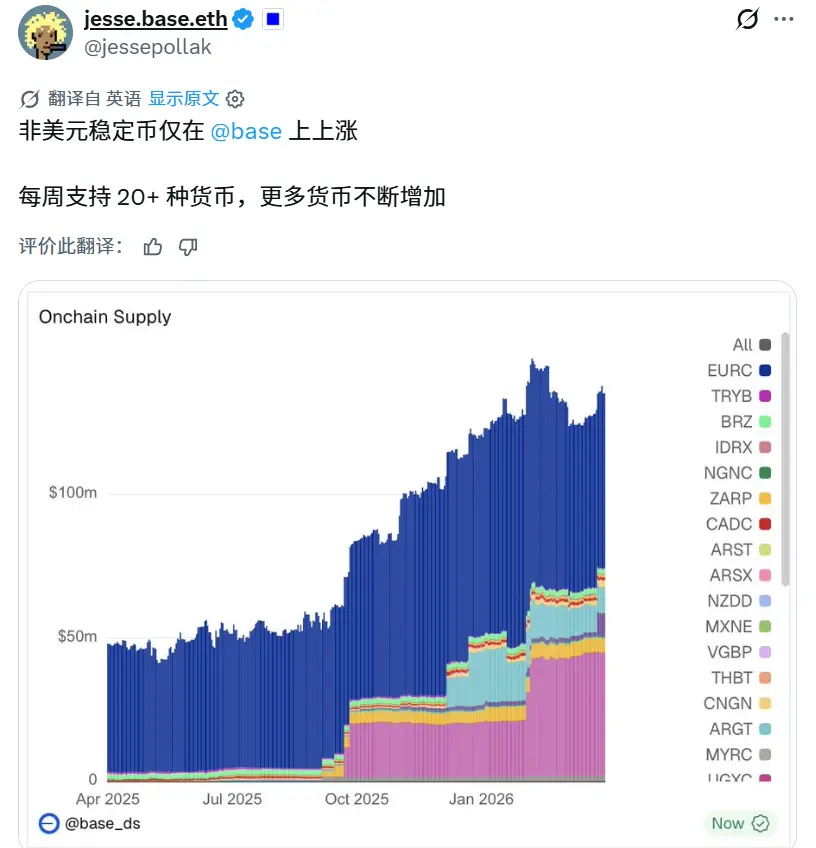Rate translation with thumbs down

tap(188, 247)
